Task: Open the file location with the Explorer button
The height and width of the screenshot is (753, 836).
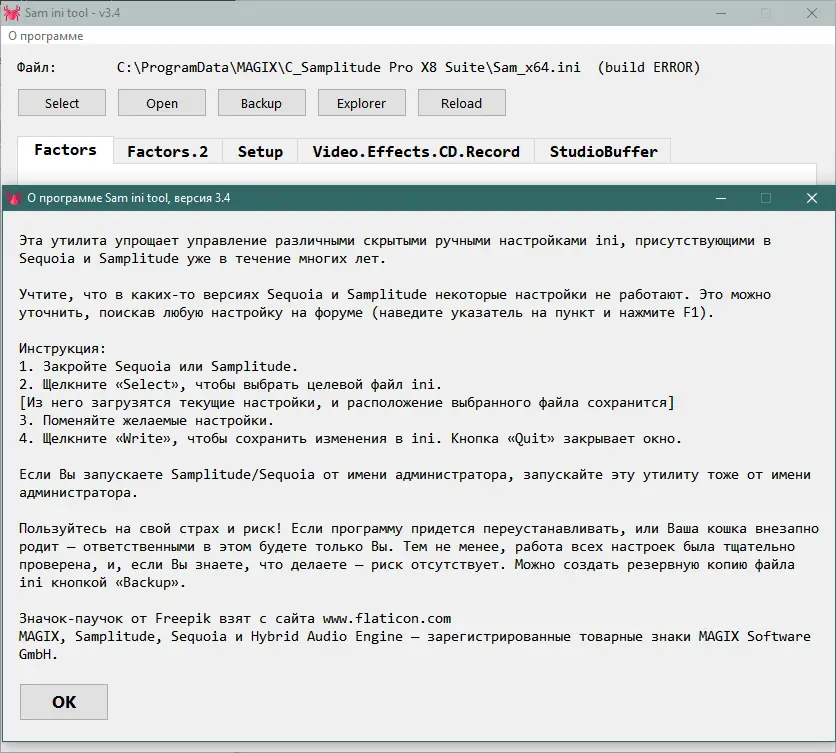Action: pyautogui.click(x=361, y=103)
